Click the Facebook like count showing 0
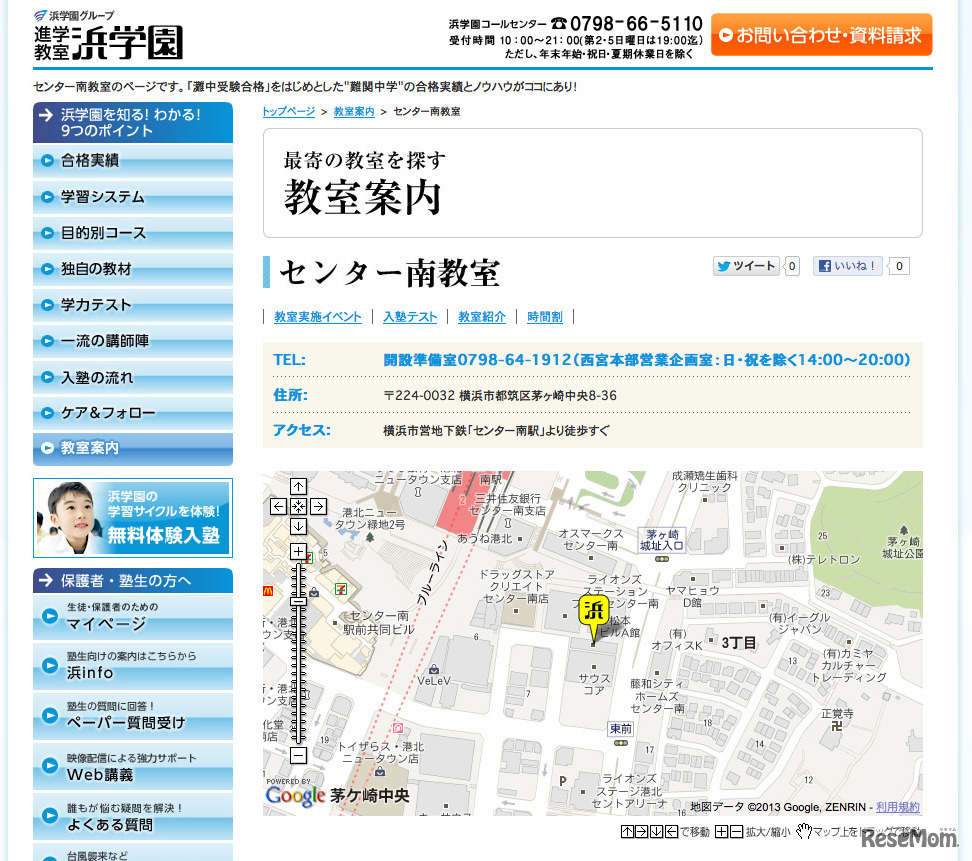 (899, 266)
